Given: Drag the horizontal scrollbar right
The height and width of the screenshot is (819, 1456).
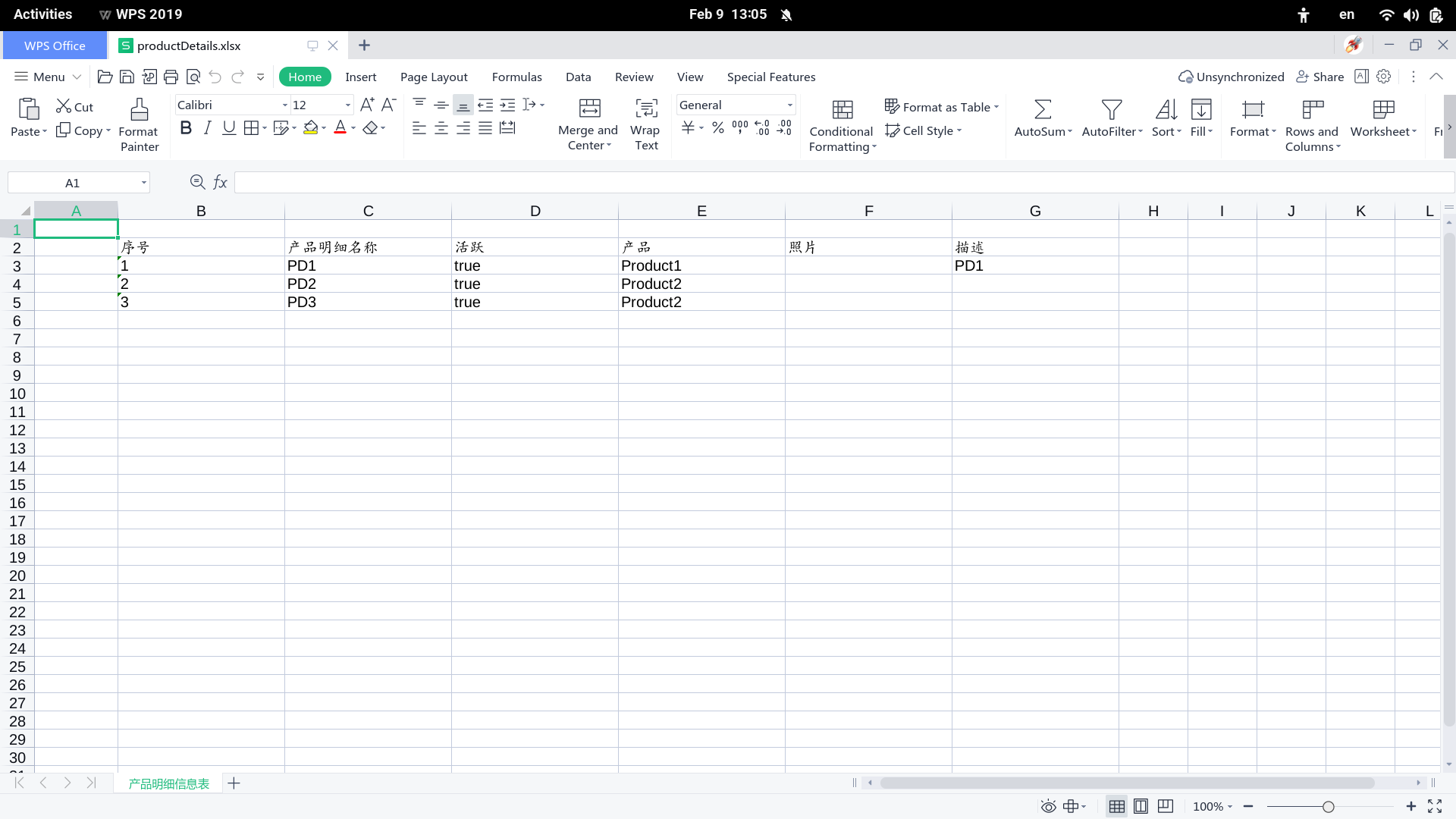Looking at the screenshot, I should 1419,782.
